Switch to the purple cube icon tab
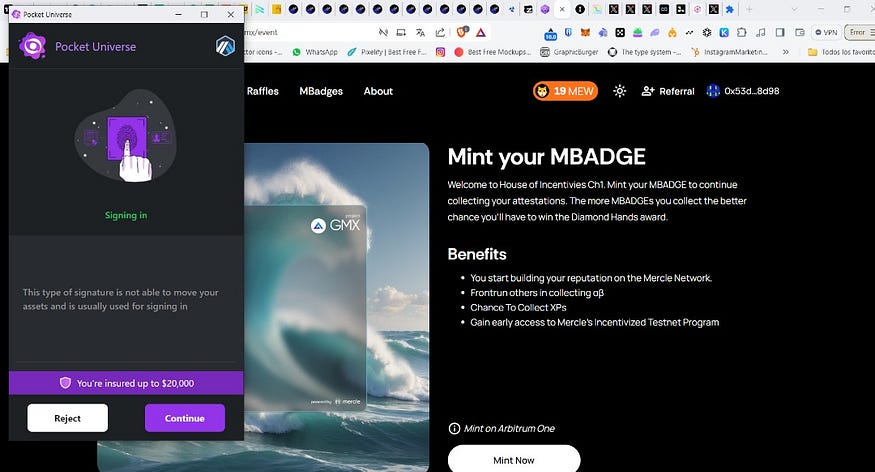875x472 pixels. [545, 9]
